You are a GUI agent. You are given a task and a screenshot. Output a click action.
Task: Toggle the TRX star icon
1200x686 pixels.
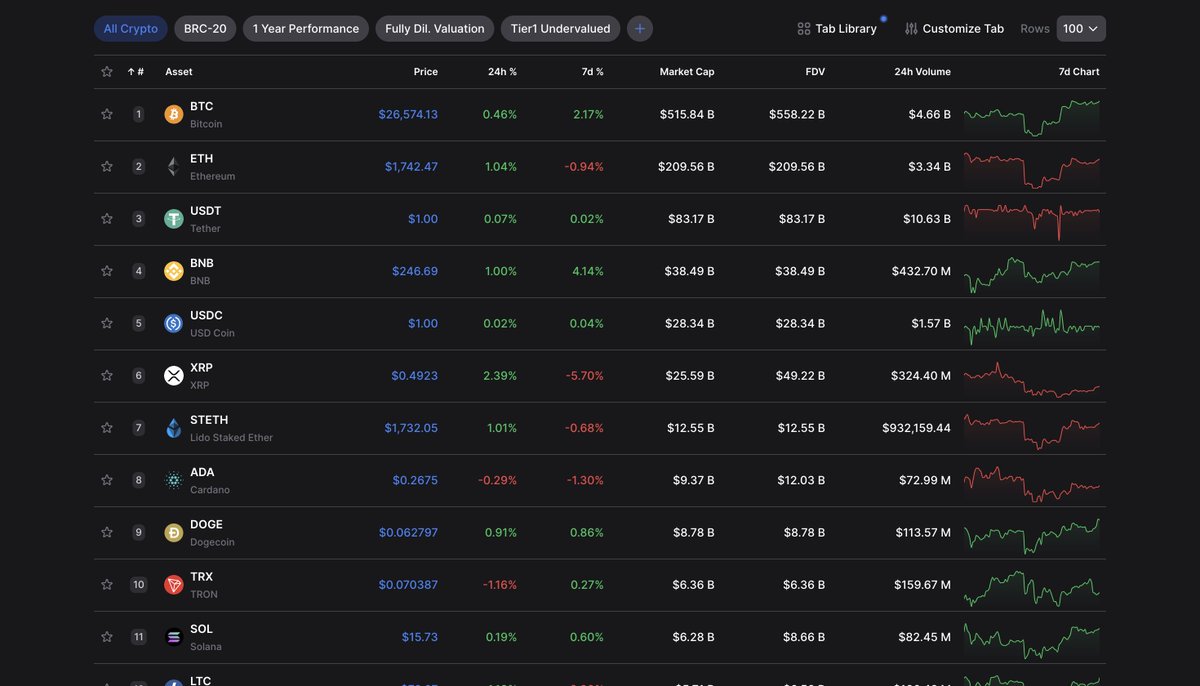(x=107, y=585)
